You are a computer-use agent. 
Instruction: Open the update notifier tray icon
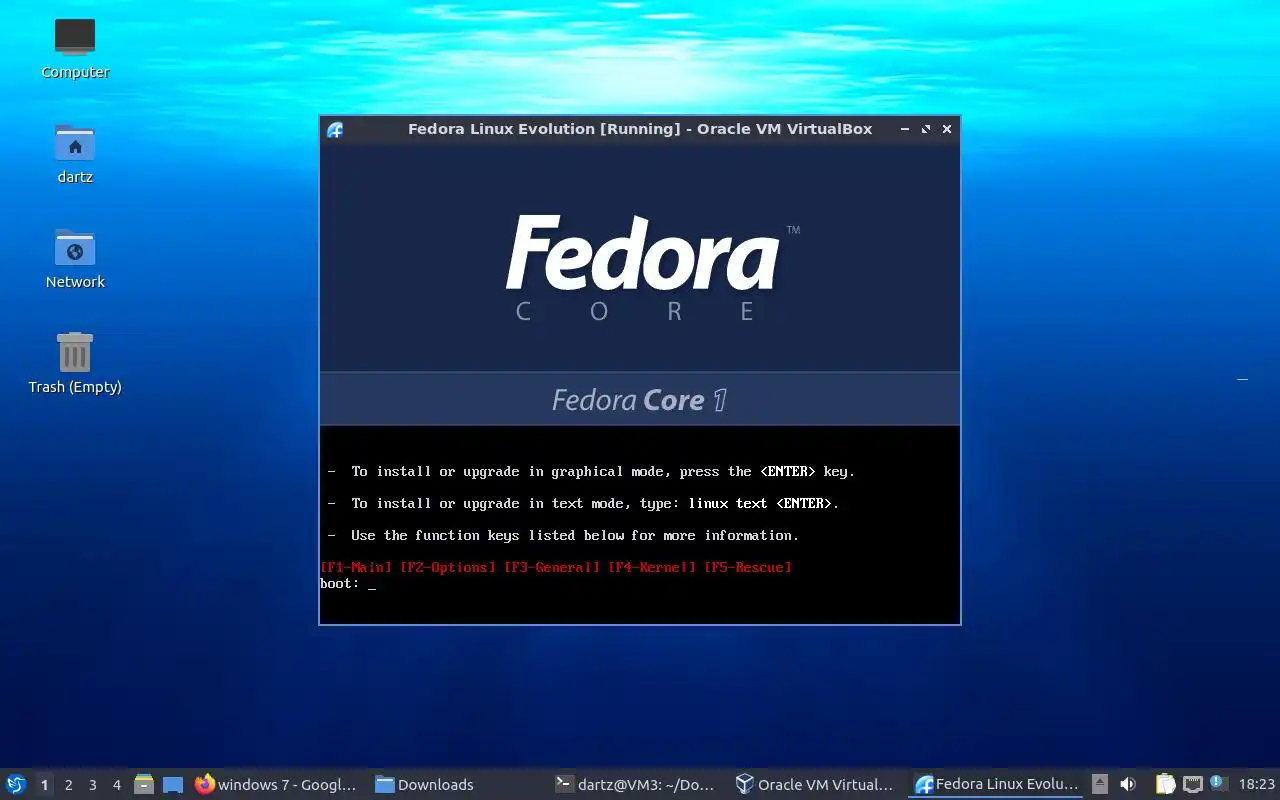point(1218,783)
